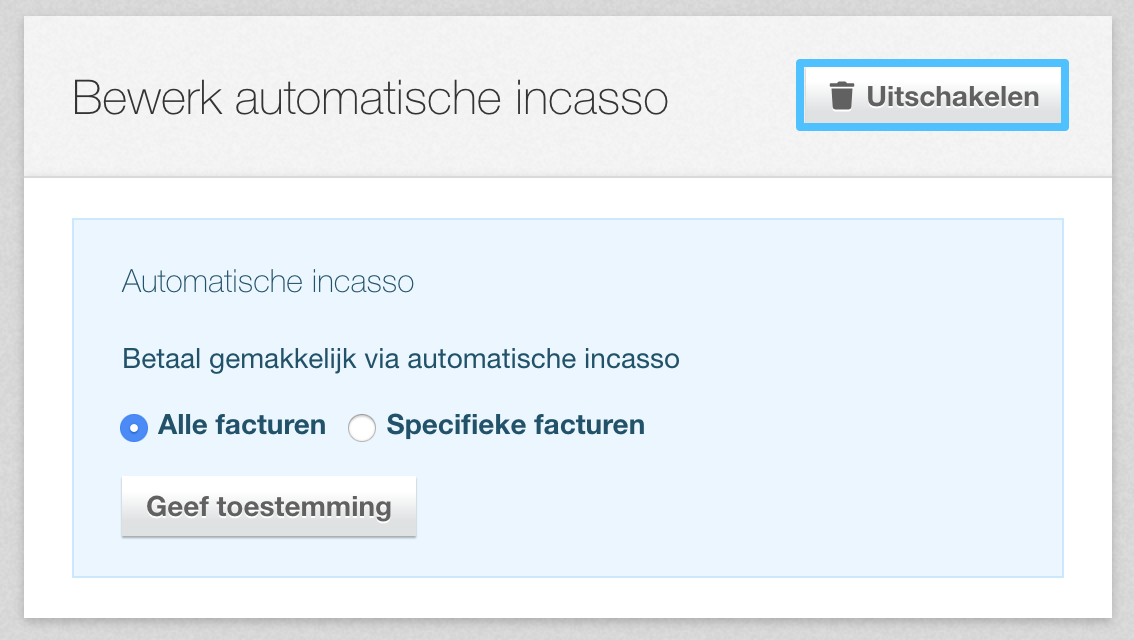Activate the trash symbol in the blue-outlined button

coord(843,96)
